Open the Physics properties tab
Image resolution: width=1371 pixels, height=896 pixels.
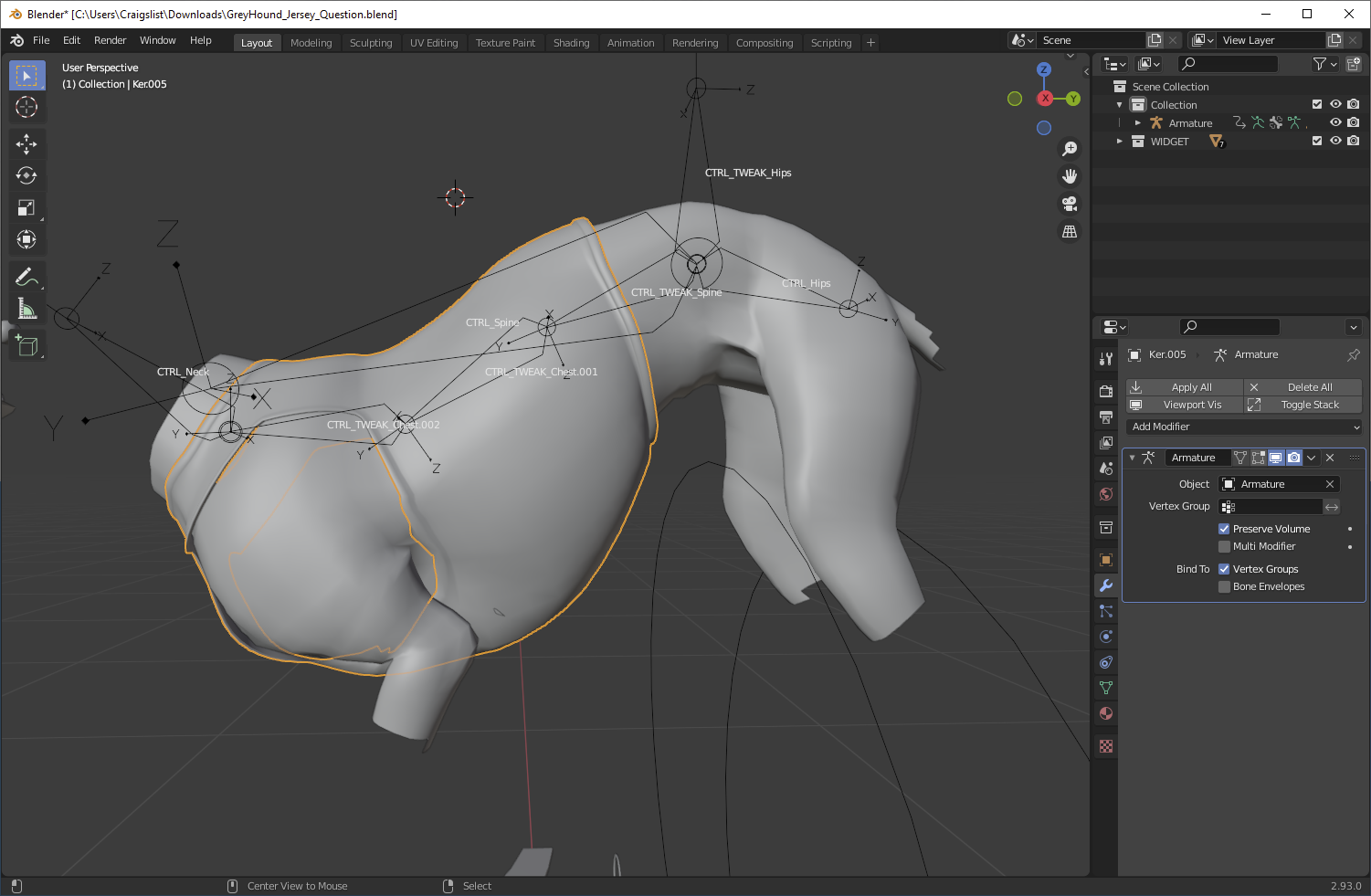[x=1106, y=637]
